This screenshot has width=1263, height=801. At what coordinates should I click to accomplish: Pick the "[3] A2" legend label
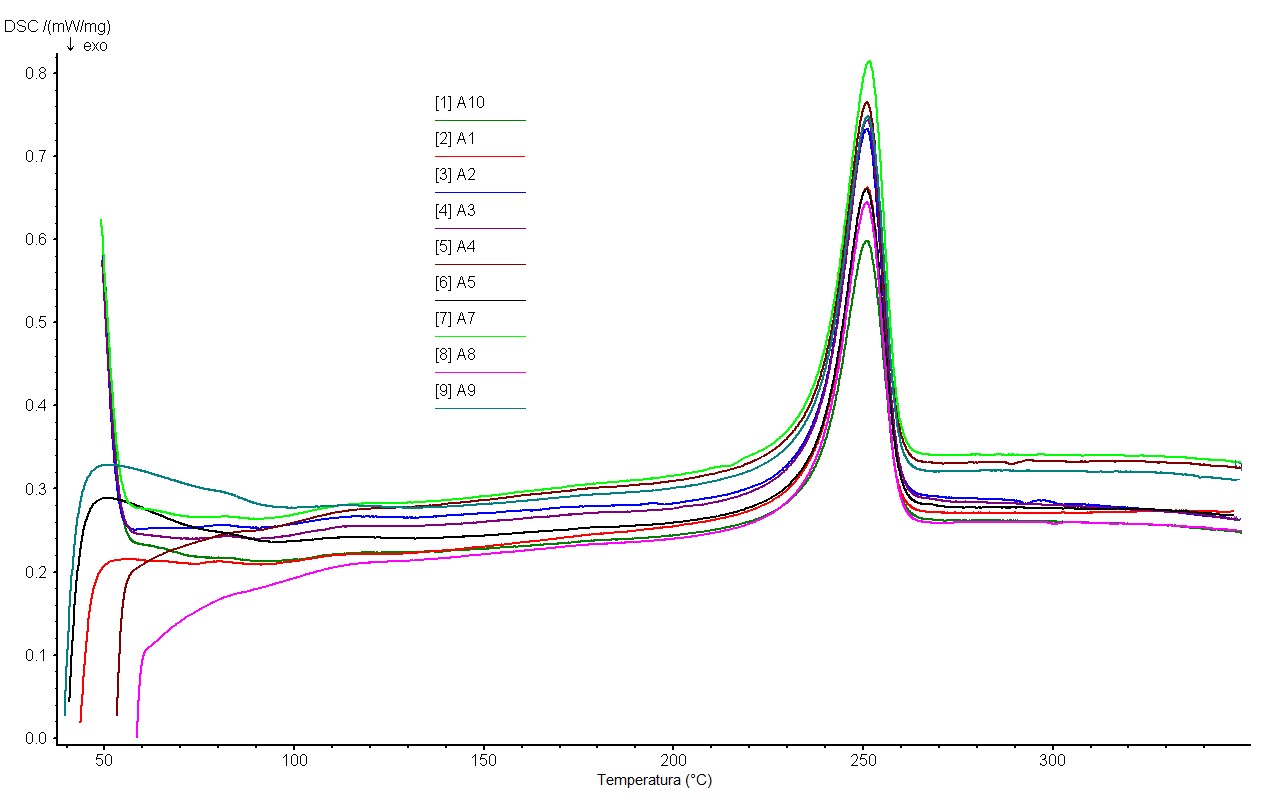[x=455, y=175]
